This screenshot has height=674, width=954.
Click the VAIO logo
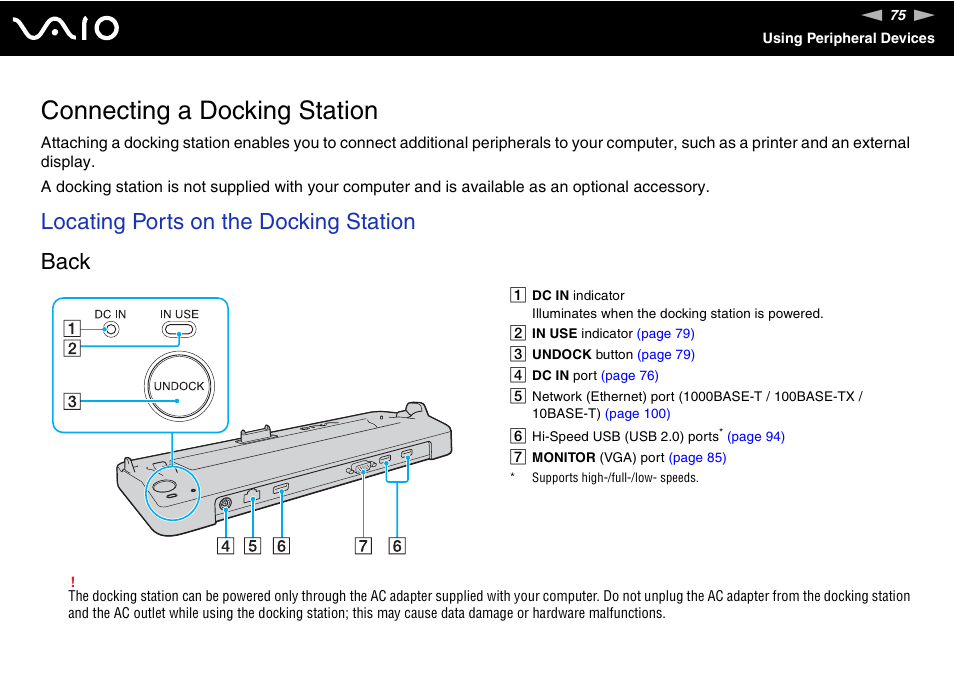66,28
